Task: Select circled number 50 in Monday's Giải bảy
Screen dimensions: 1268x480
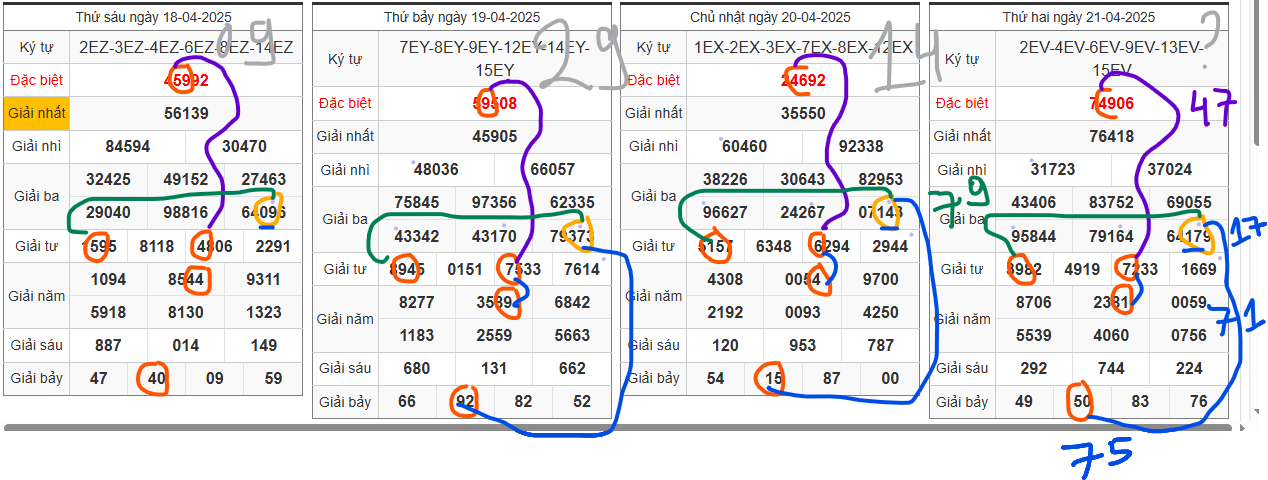Action: [1081, 402]
